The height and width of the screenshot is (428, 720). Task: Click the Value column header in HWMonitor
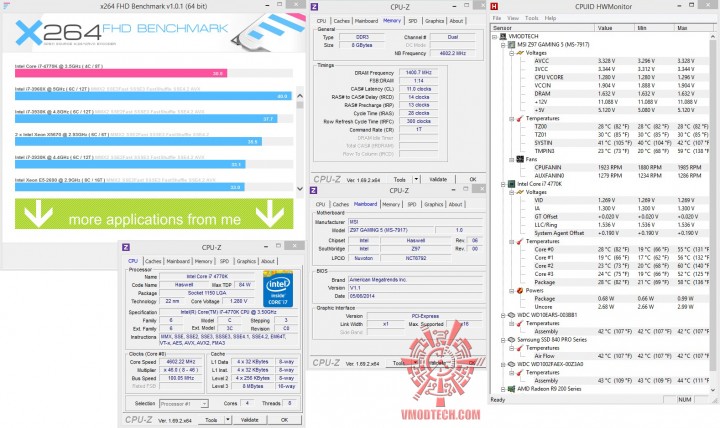(x=614, y=28)
